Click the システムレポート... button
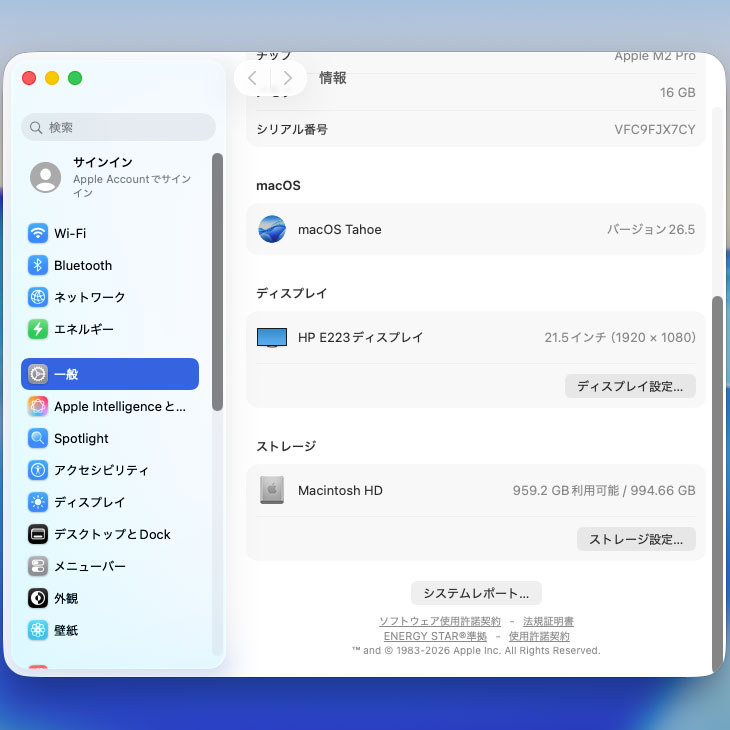 point(476,593)
